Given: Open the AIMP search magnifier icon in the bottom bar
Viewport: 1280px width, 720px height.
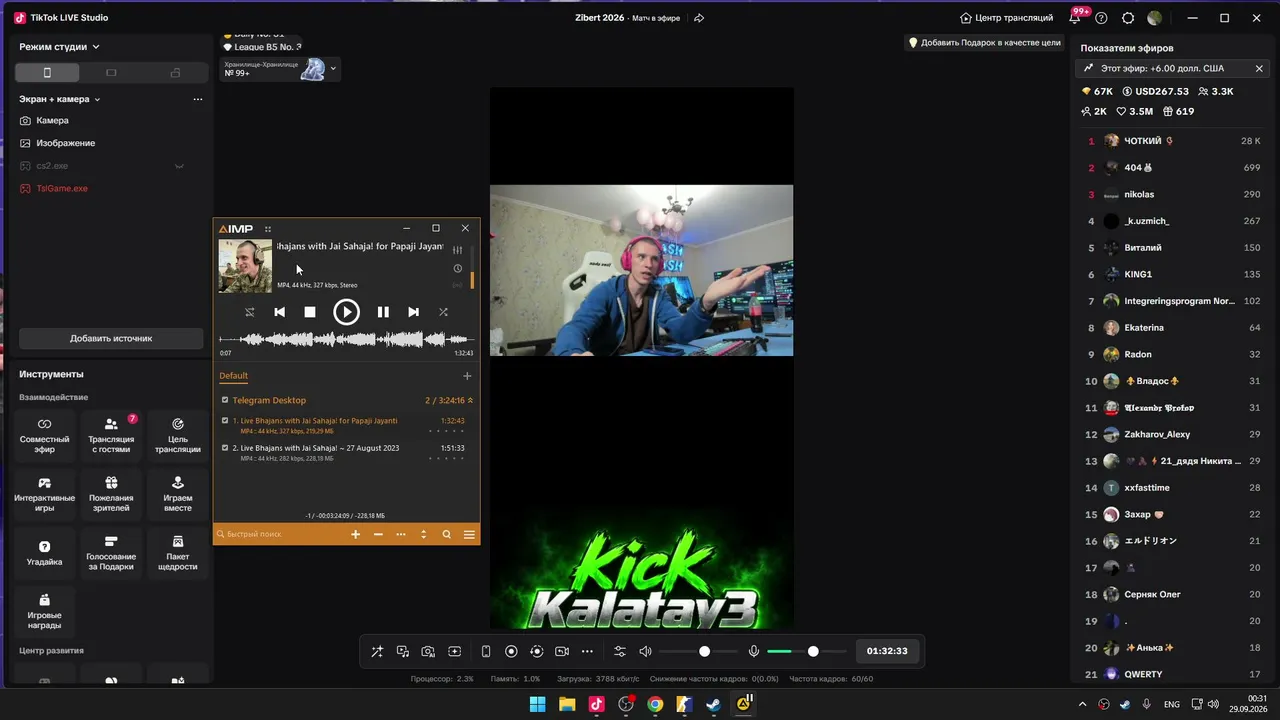Looking at the screenshot, I should click(446, 535).
